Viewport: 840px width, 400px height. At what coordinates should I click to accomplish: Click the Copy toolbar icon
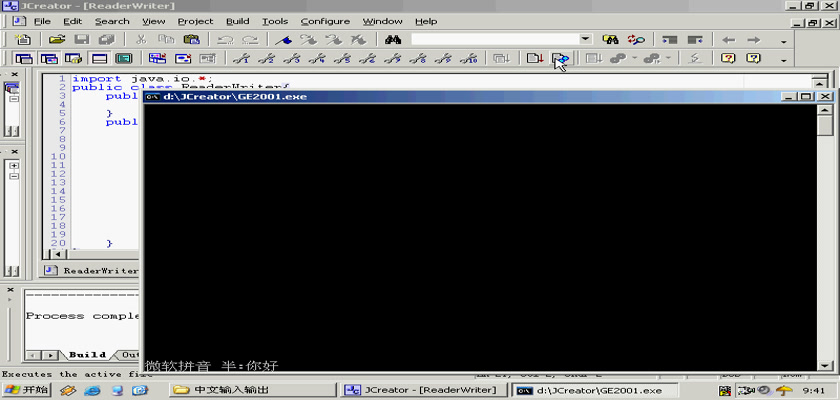tap(167, 40)
